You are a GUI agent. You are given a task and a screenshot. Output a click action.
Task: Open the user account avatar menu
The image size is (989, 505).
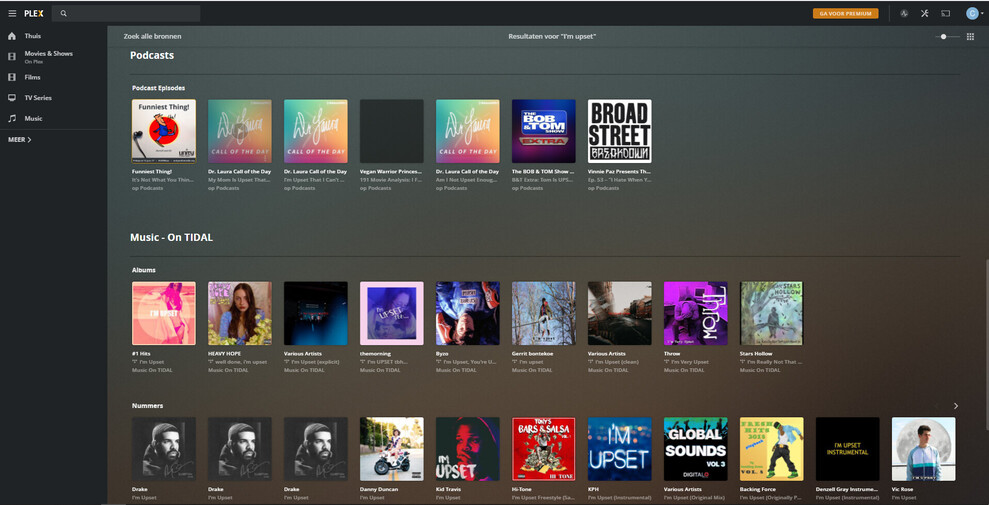pyautogui.click(x=974, y=13)
